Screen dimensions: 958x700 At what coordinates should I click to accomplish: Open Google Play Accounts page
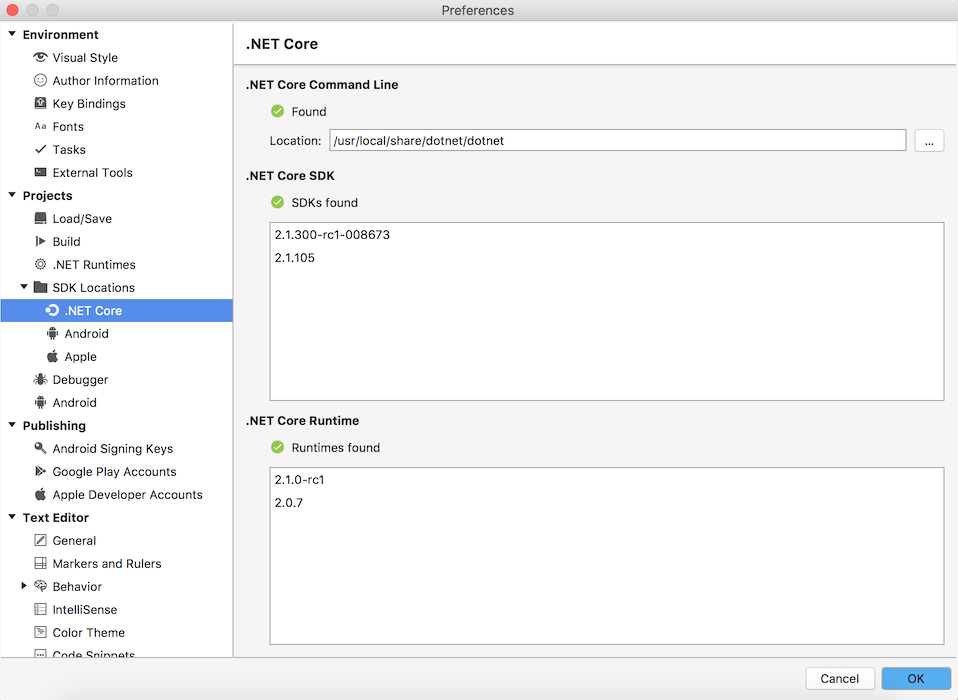pos(114,472)
